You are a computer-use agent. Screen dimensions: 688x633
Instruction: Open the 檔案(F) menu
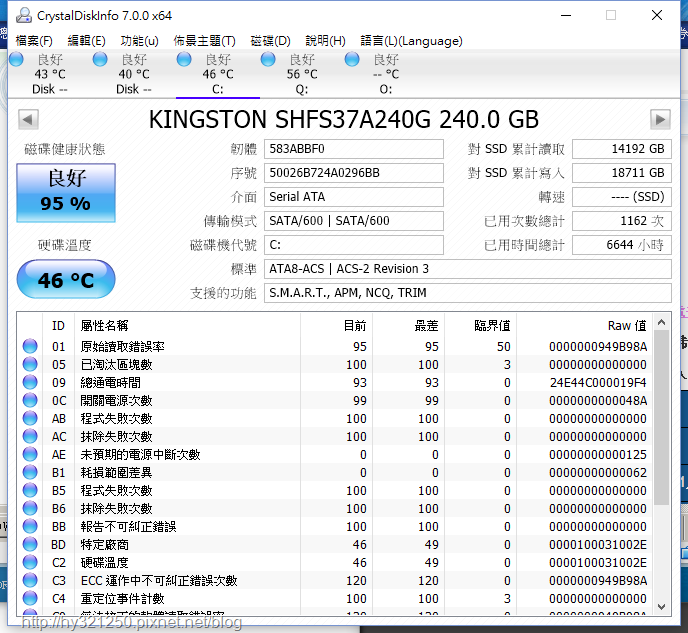point(34,41)
